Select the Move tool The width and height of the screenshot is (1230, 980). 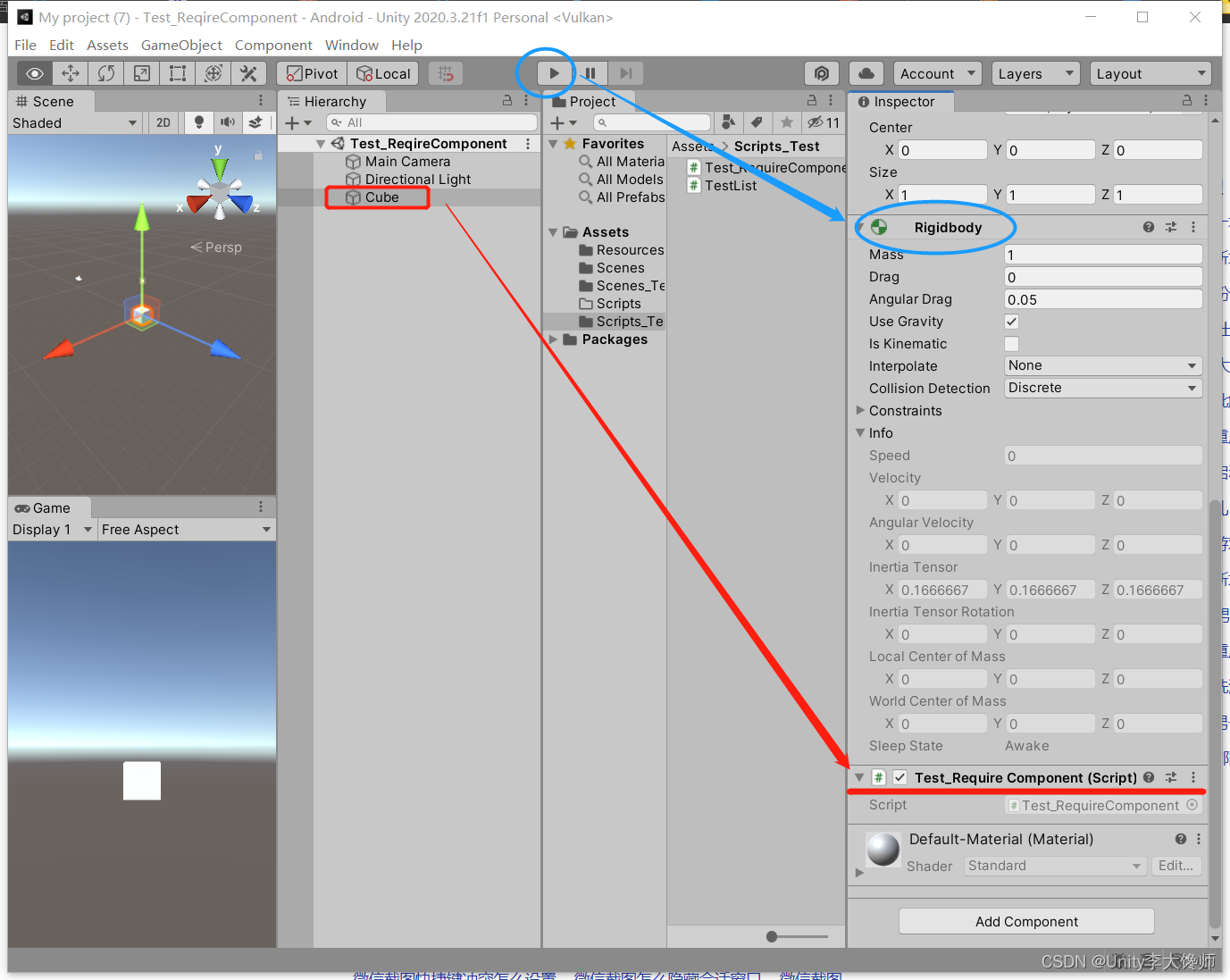tap(70, 73)
